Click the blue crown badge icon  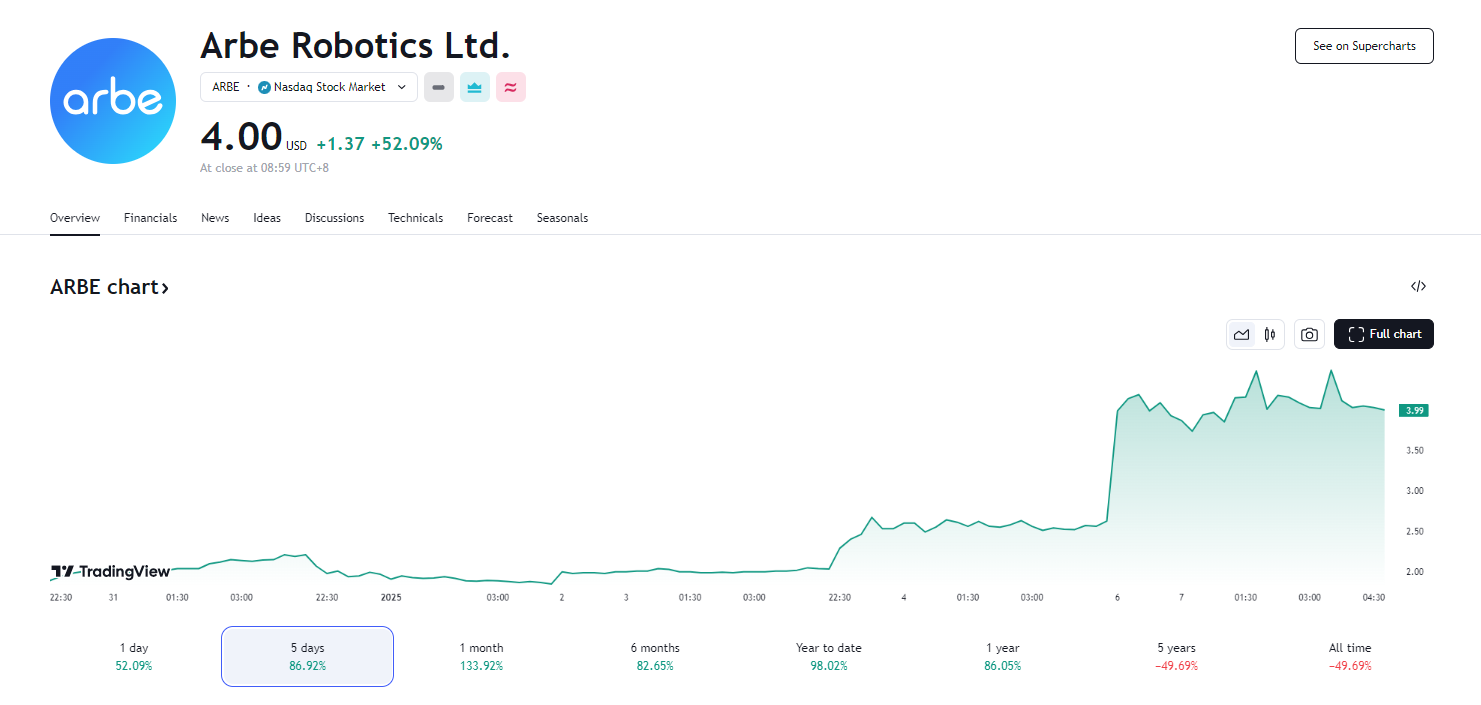pyautogui.click(x=475, y=87)
